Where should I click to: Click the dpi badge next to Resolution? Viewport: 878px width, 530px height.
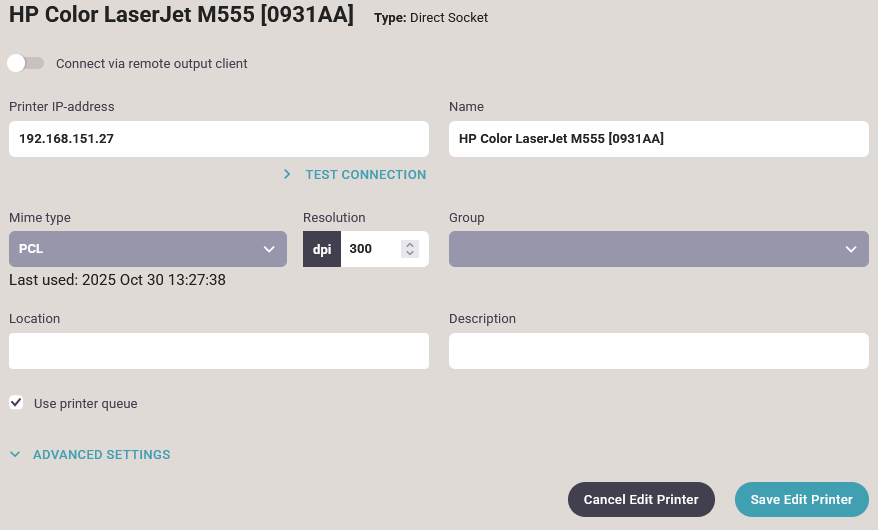click(322, 249)
